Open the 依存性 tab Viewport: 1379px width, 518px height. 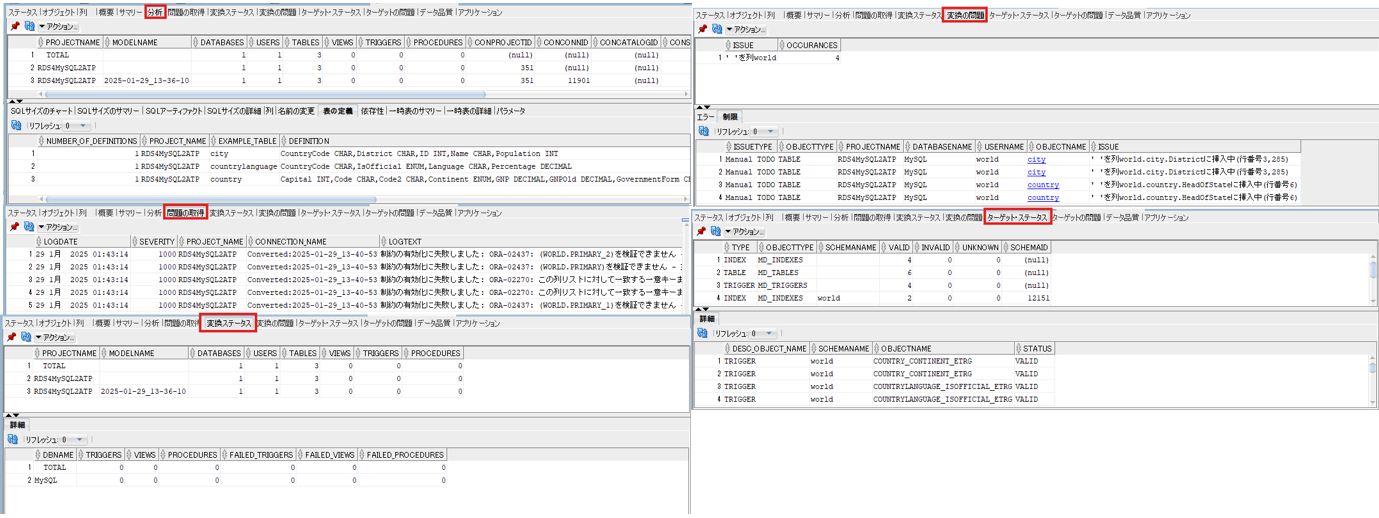[372, 111]
